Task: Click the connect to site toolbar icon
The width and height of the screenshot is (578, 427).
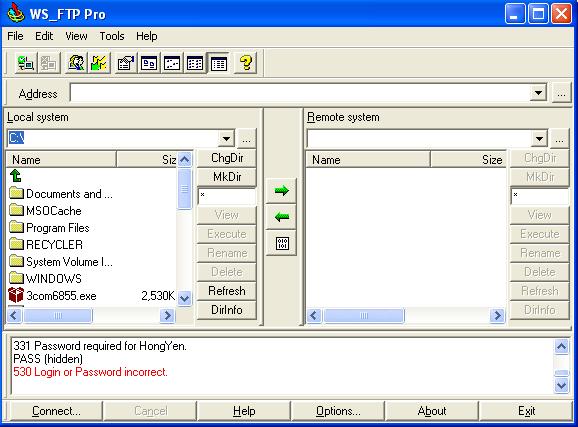Action: point(26,63)
